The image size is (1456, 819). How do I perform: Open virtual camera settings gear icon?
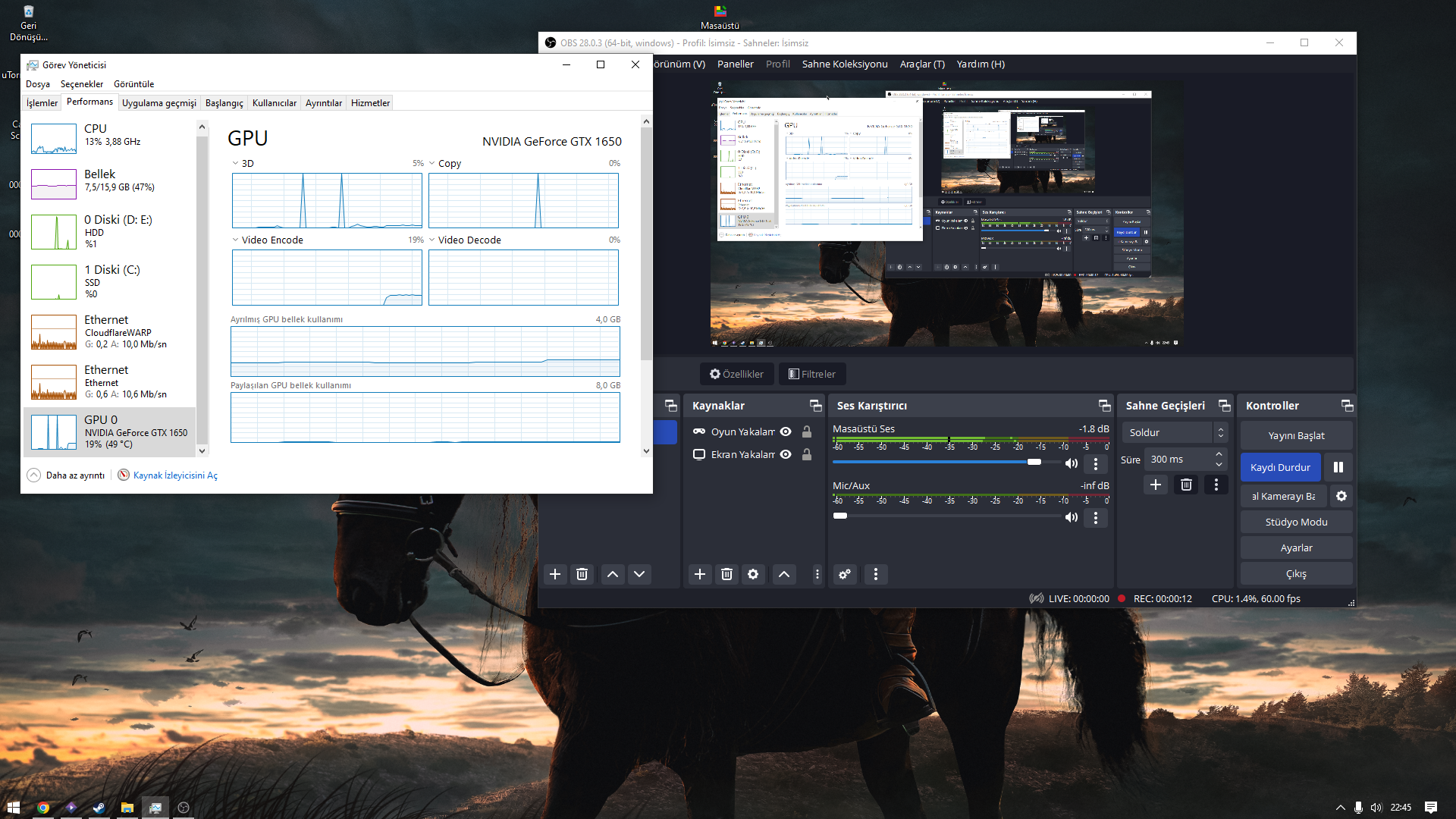pos(1341,496)
